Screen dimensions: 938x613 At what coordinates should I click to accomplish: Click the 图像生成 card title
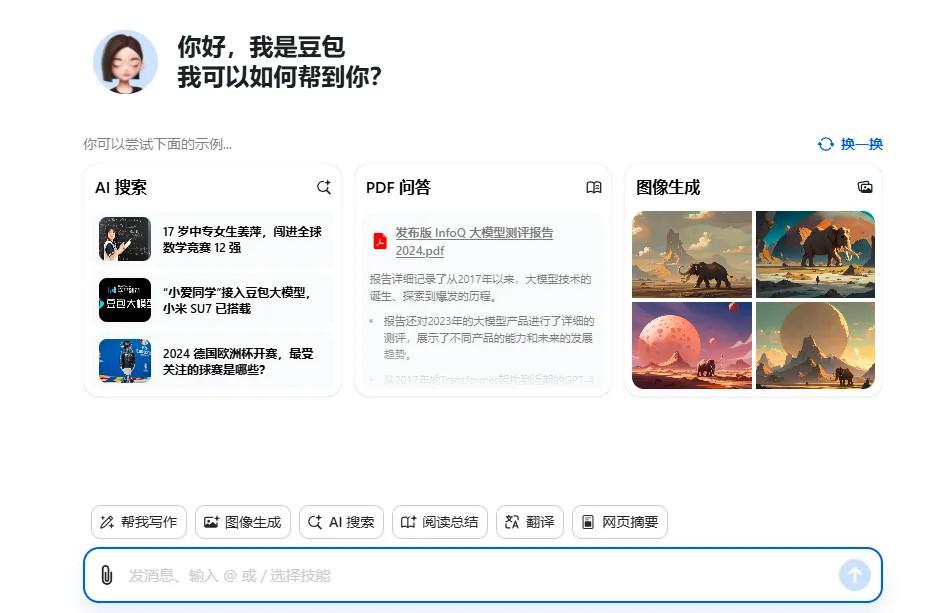668,187
